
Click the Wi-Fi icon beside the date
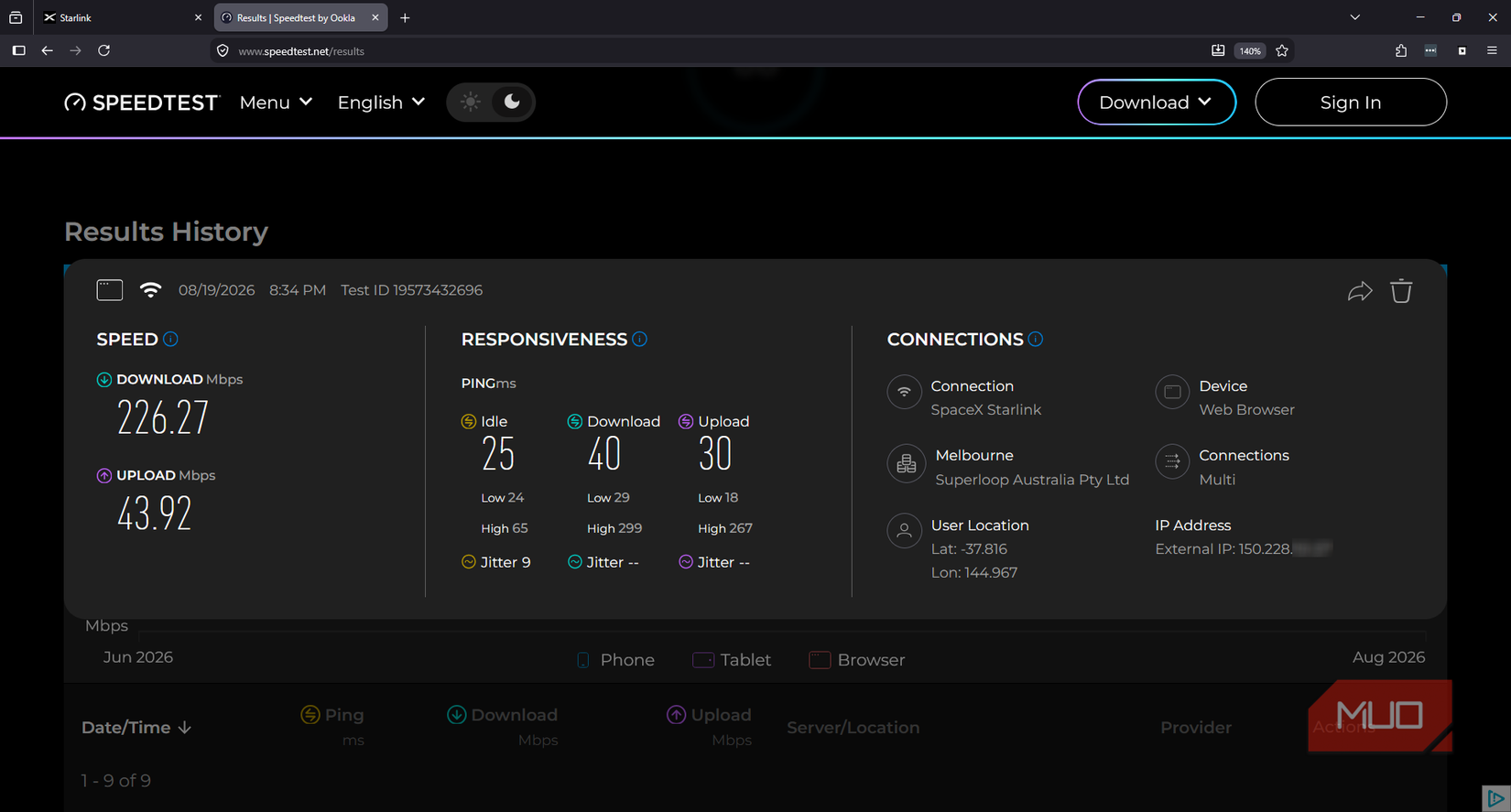tap(150, 290)
